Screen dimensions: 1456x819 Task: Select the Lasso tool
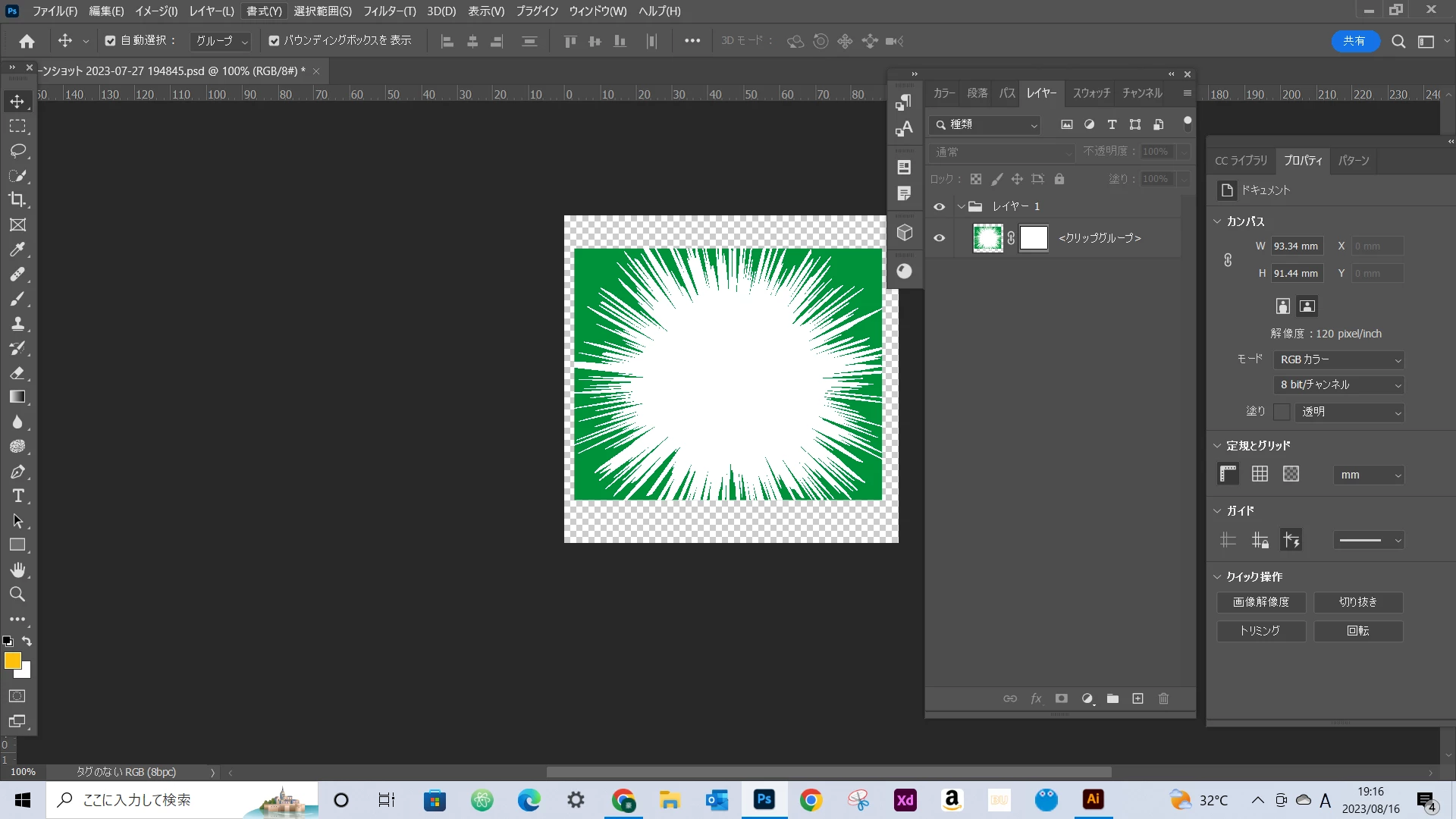17,151
